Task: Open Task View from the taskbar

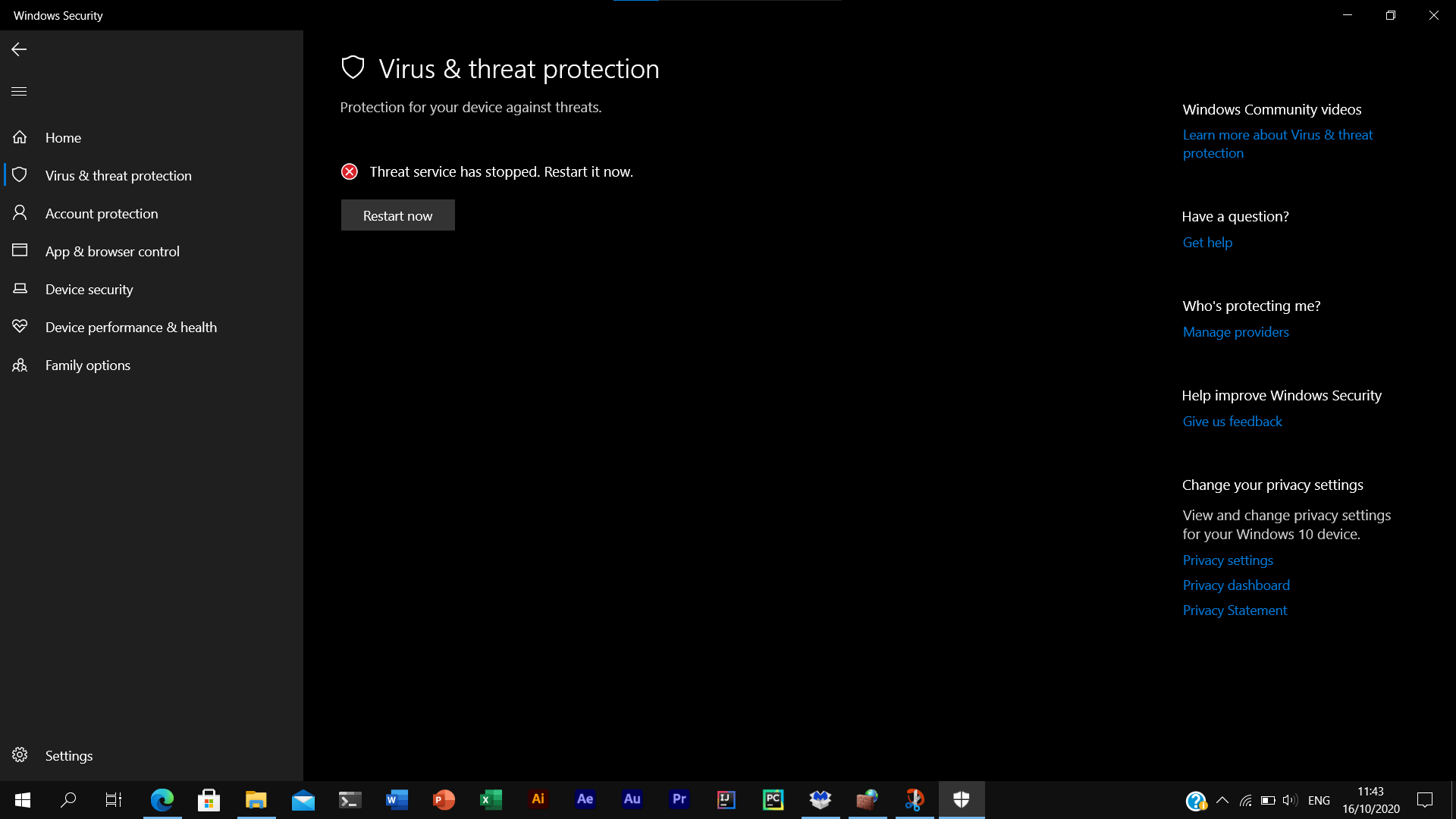Action: coord(113,800)
